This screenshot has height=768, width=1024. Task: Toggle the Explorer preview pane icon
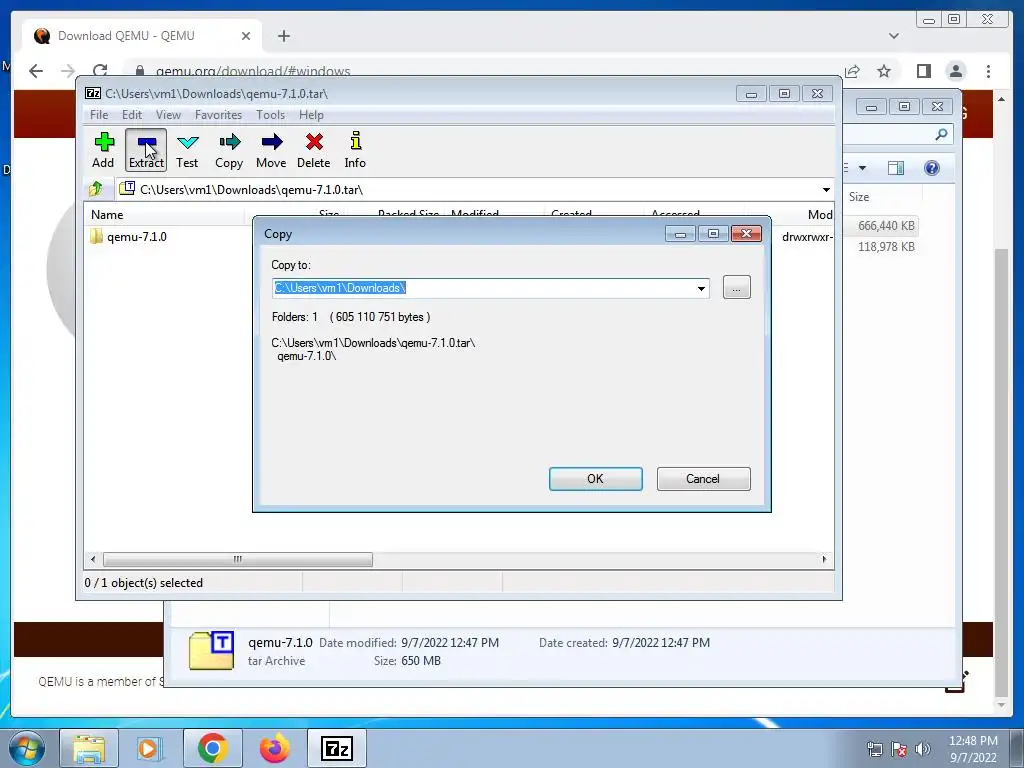coord(896,168)
